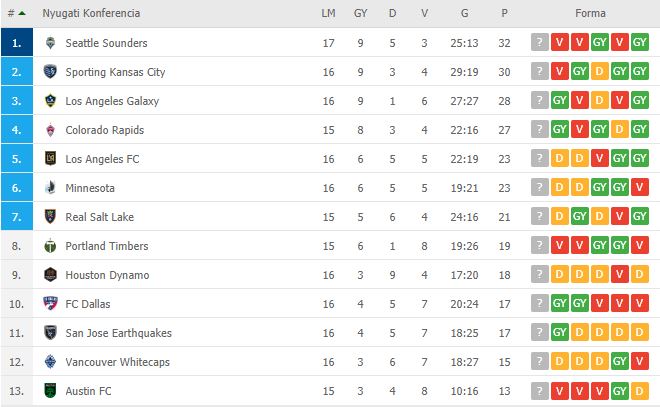The image size is (660, 407).
Task: Click Vancouver Whitecaps' green GY form badge
Action: tap(620, 362)
